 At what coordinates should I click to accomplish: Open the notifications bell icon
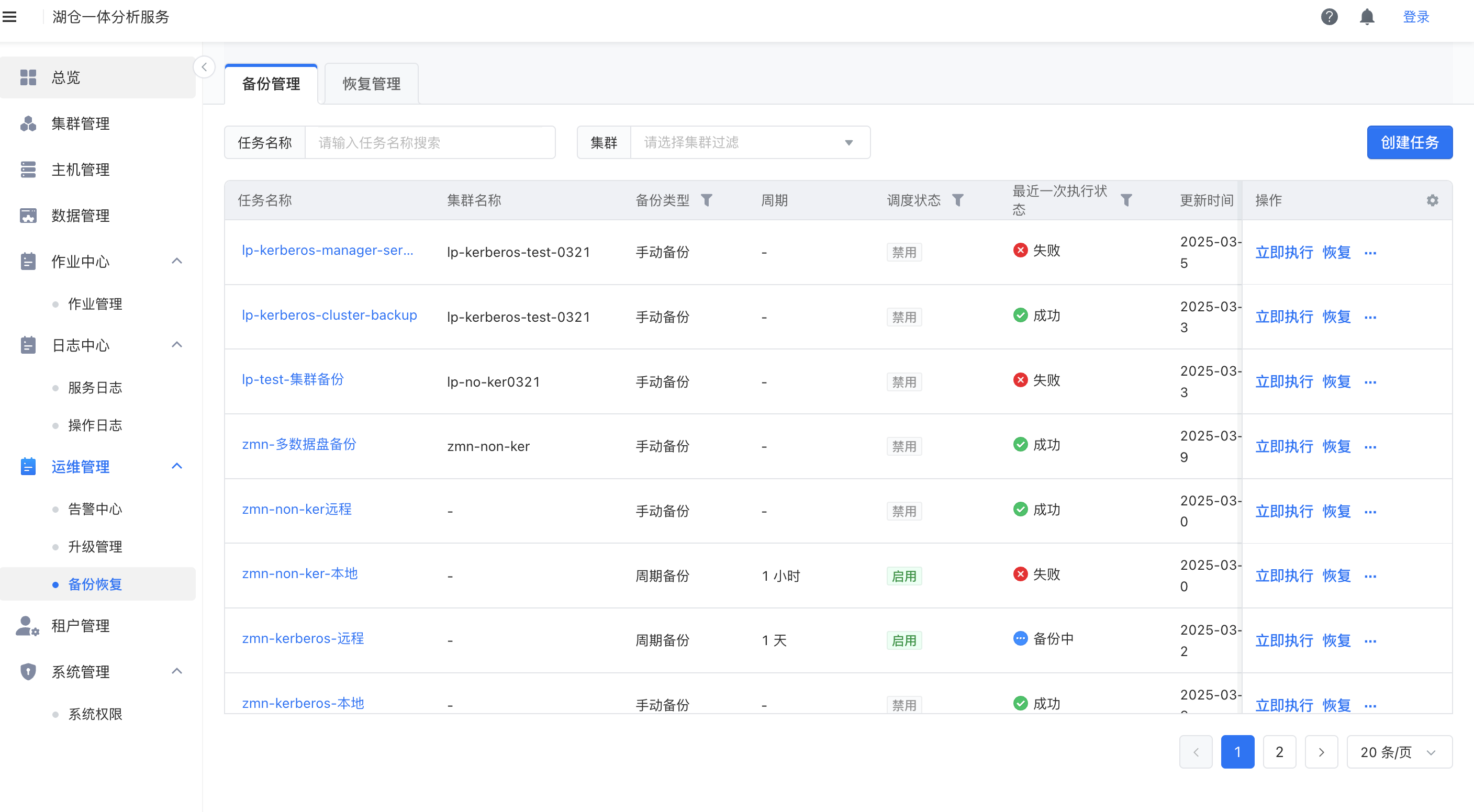1367,17
